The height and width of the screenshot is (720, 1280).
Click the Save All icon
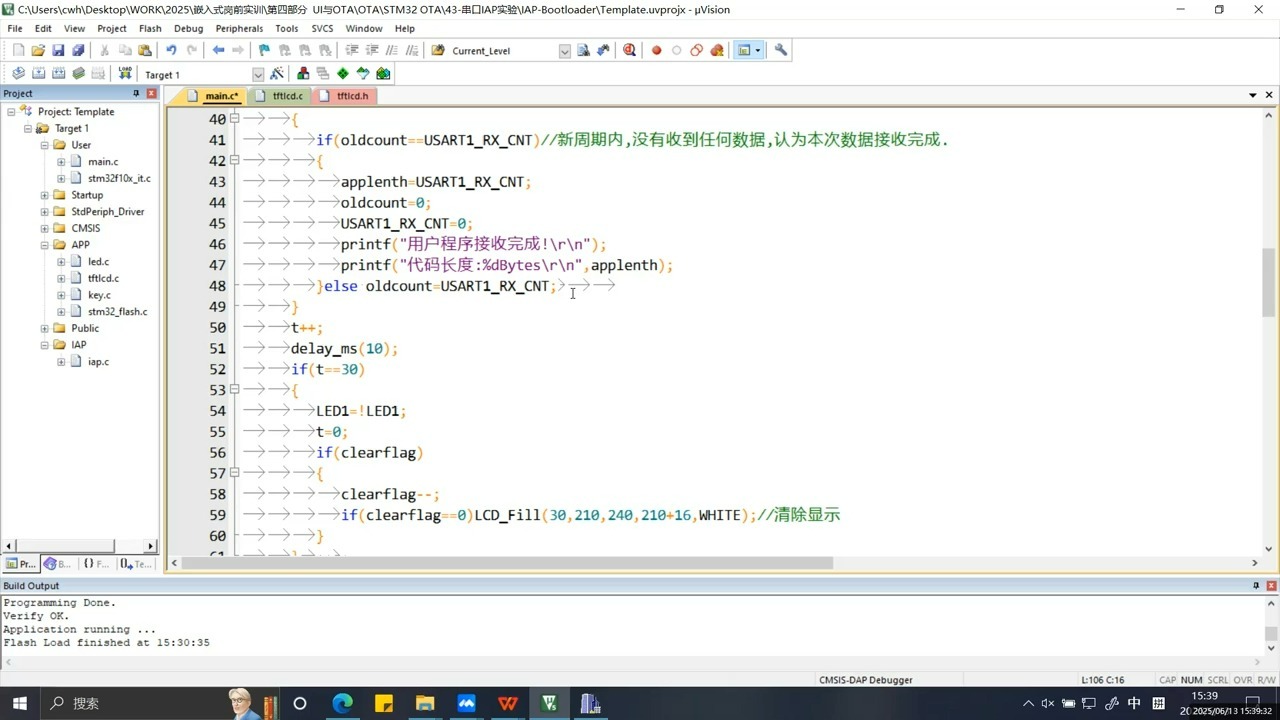coord(78,50)
